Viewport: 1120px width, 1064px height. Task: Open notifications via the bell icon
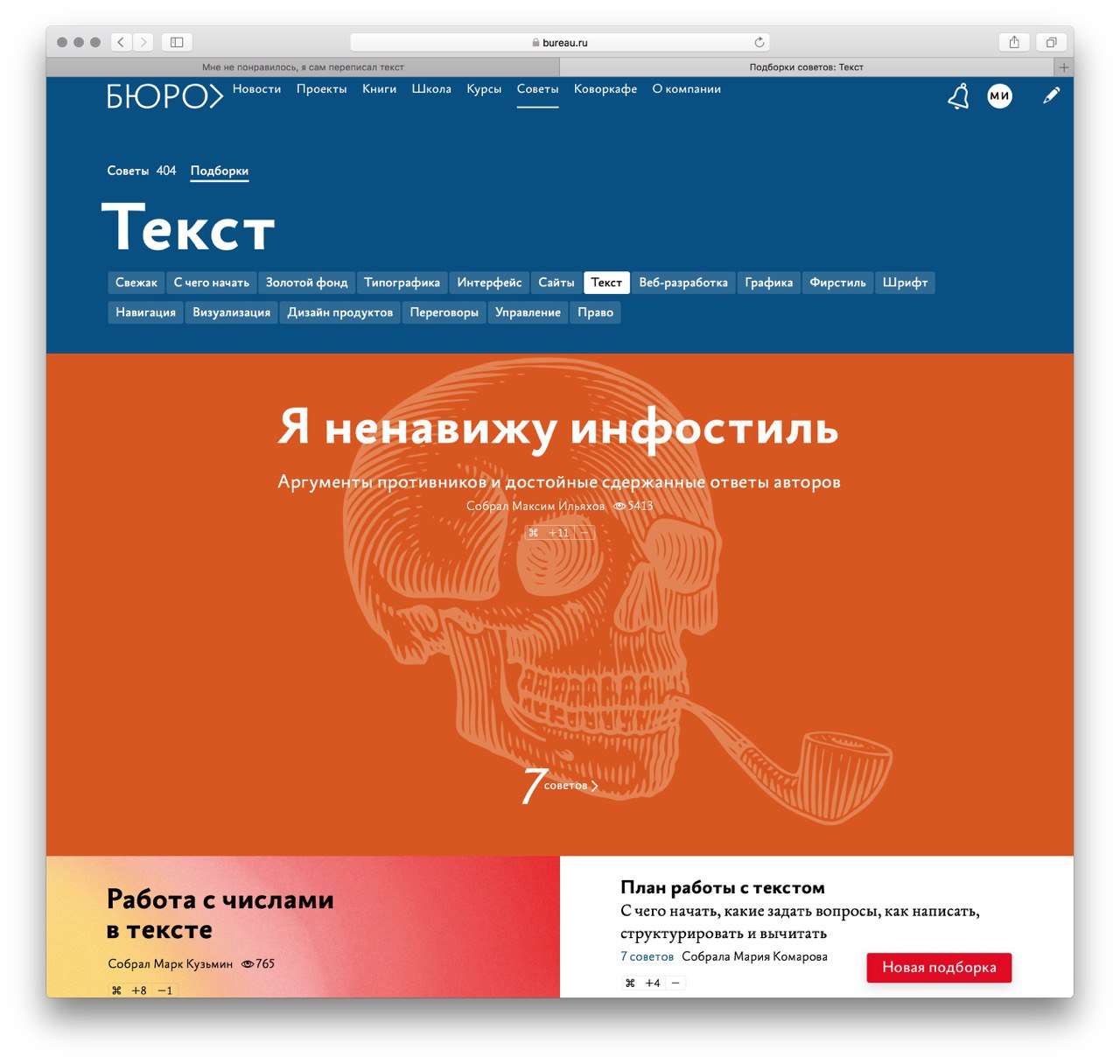[x=958, y=96]
